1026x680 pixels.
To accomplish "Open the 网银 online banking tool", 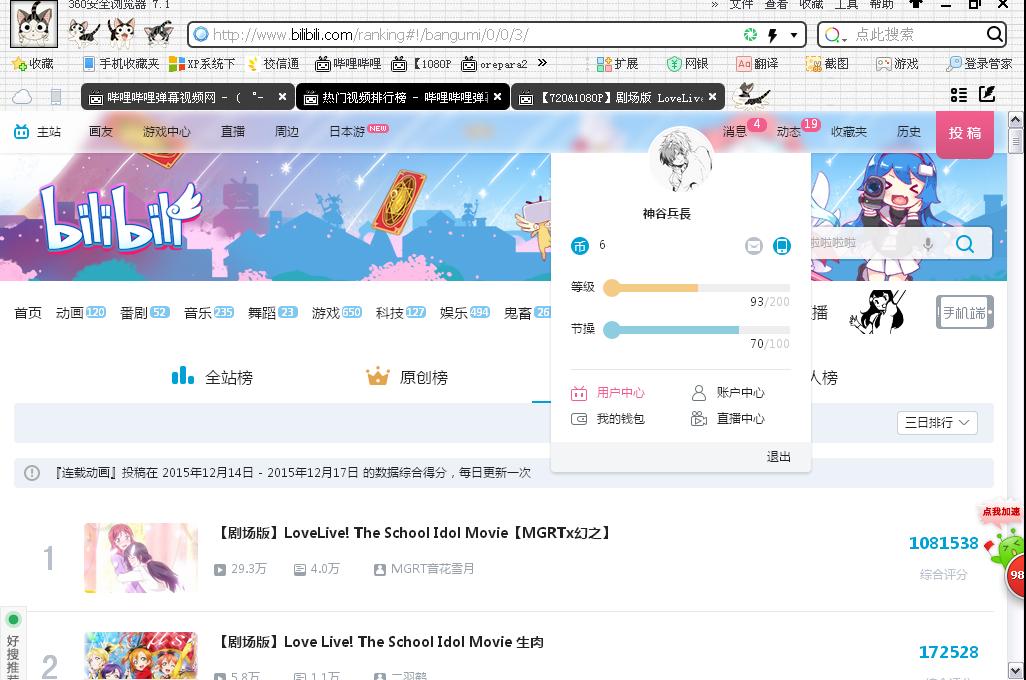I will [688, 63].
